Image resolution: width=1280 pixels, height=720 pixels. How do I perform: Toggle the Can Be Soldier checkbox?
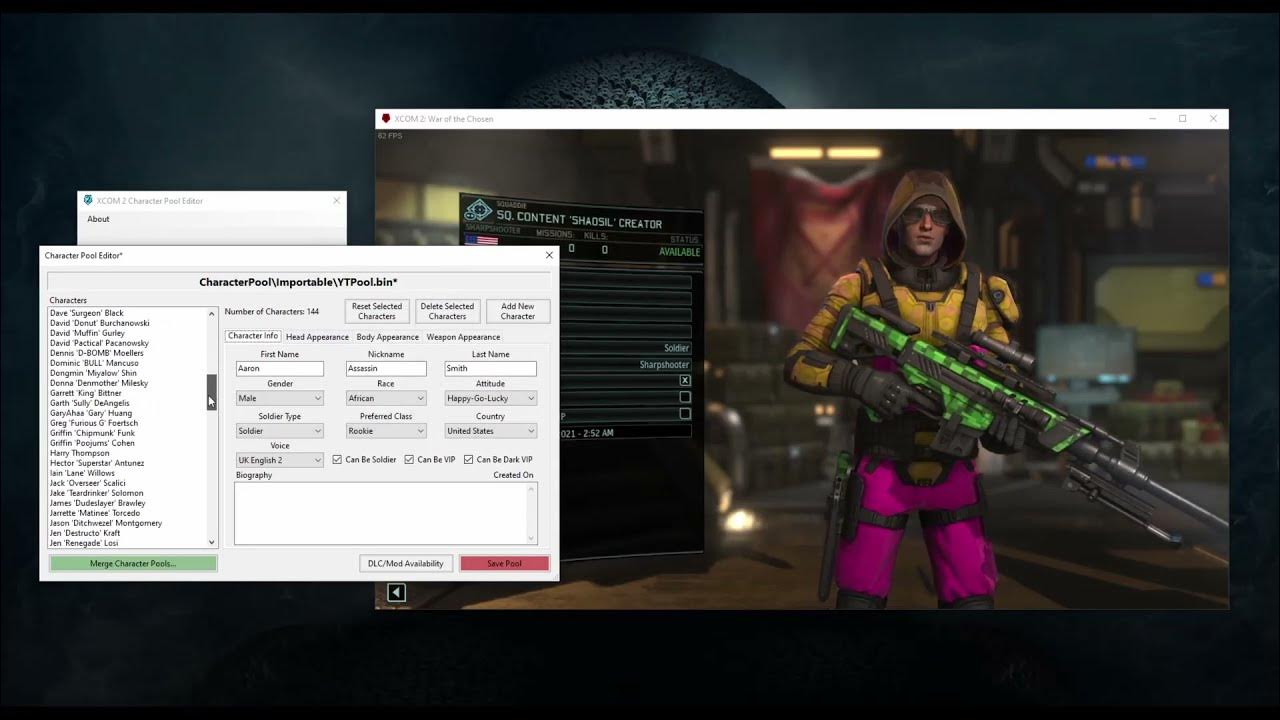[x=337, y=459]
